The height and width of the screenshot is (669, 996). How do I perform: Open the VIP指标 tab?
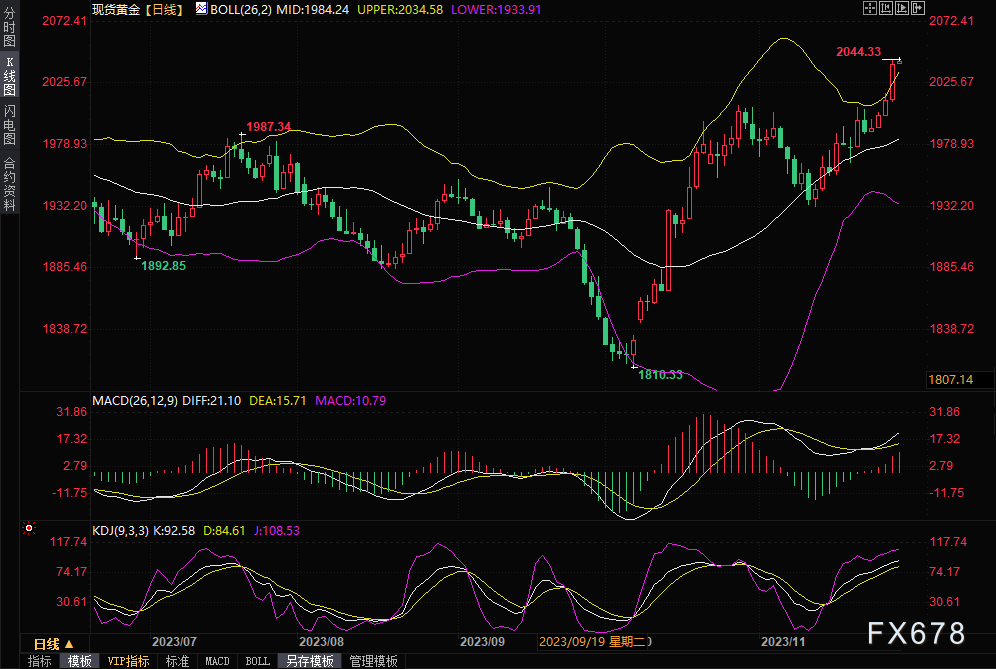pos(128,661)
